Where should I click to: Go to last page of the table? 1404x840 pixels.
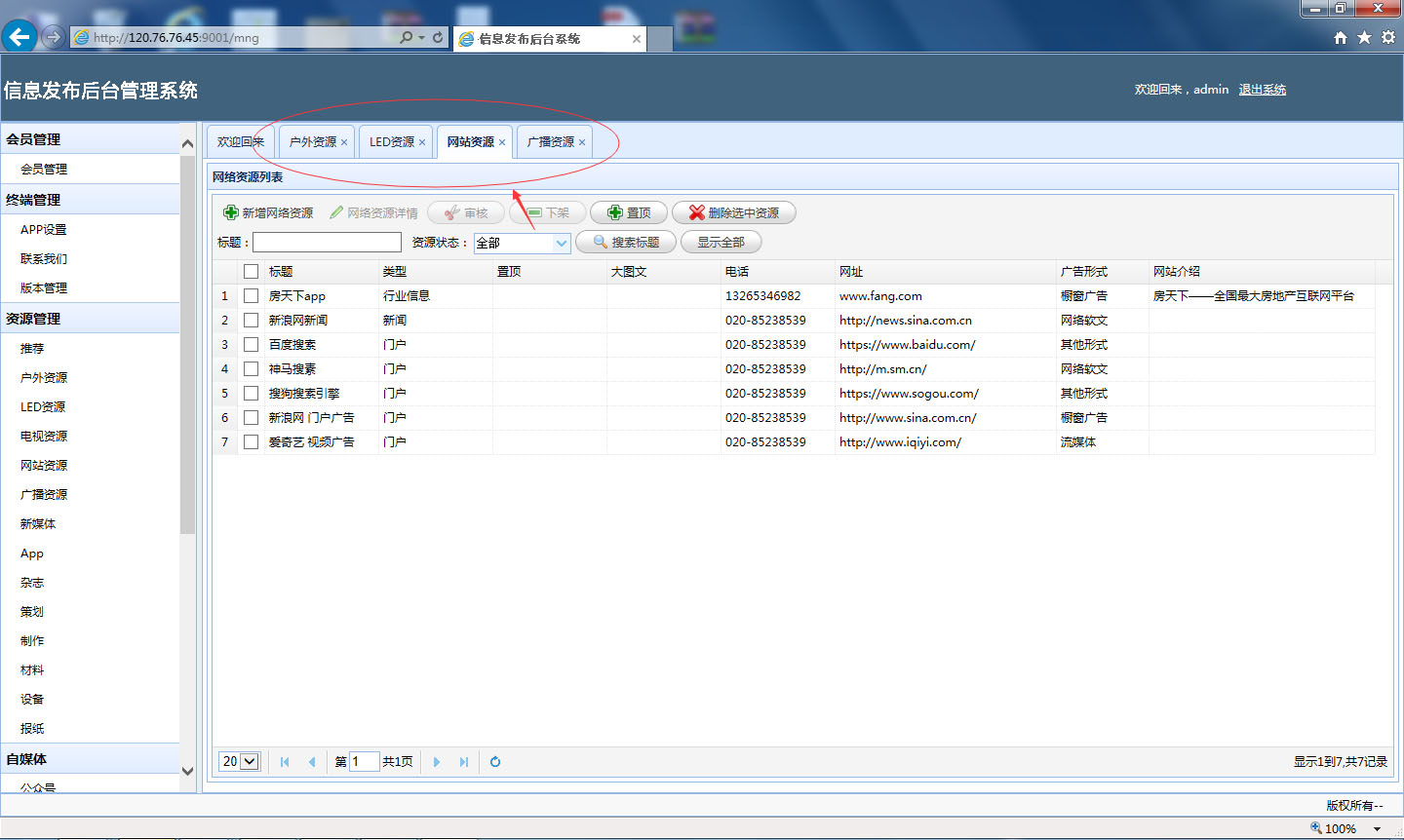click(464, 762)
